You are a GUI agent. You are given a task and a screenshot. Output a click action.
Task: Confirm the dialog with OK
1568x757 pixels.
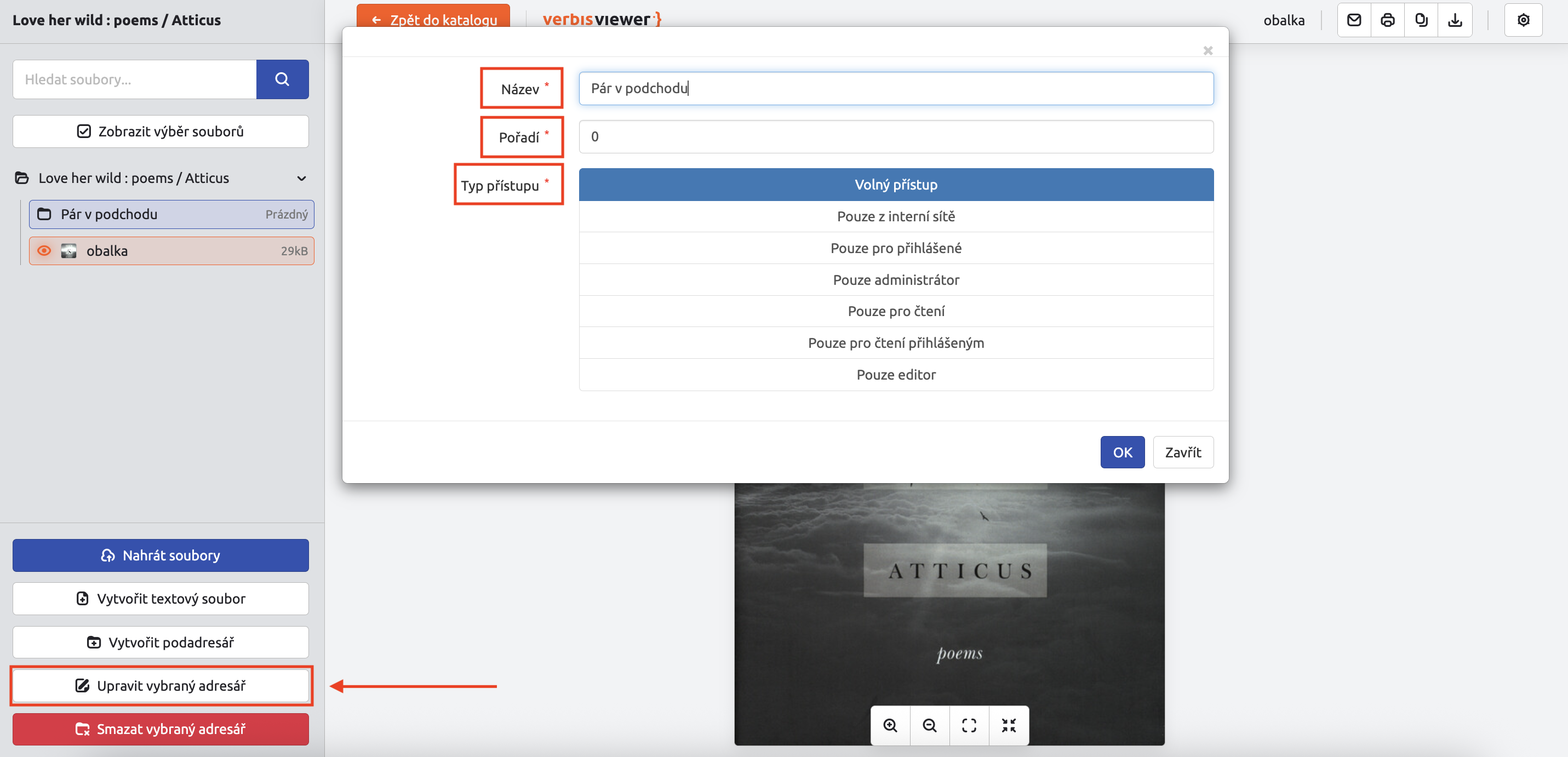[1122, 452]
